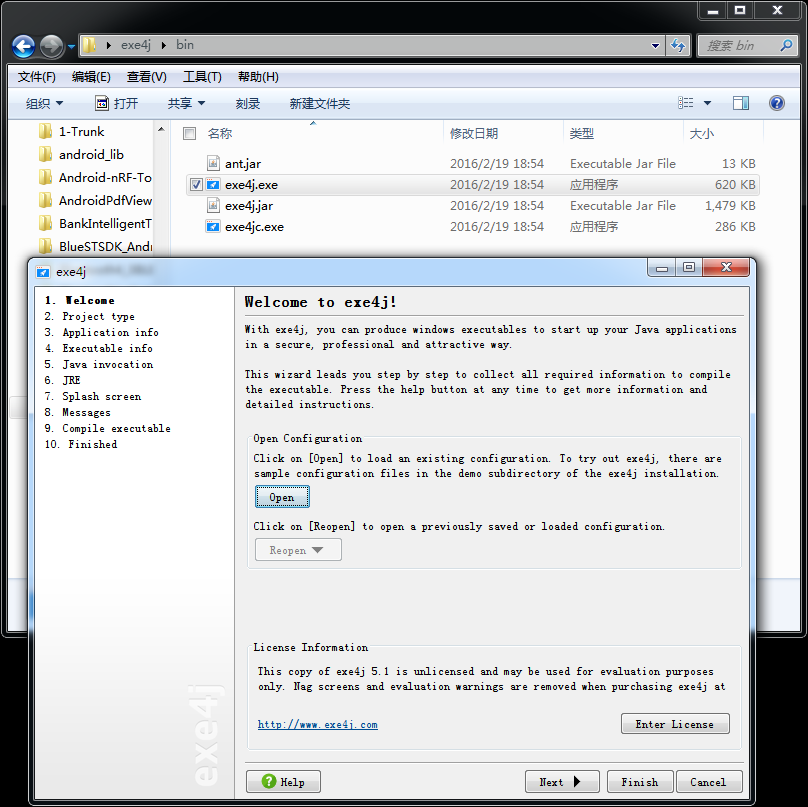Click the navigation pane scroll up arrow
Image resolution: width=808 pixels, height=807 pixels.
[161, 129]
